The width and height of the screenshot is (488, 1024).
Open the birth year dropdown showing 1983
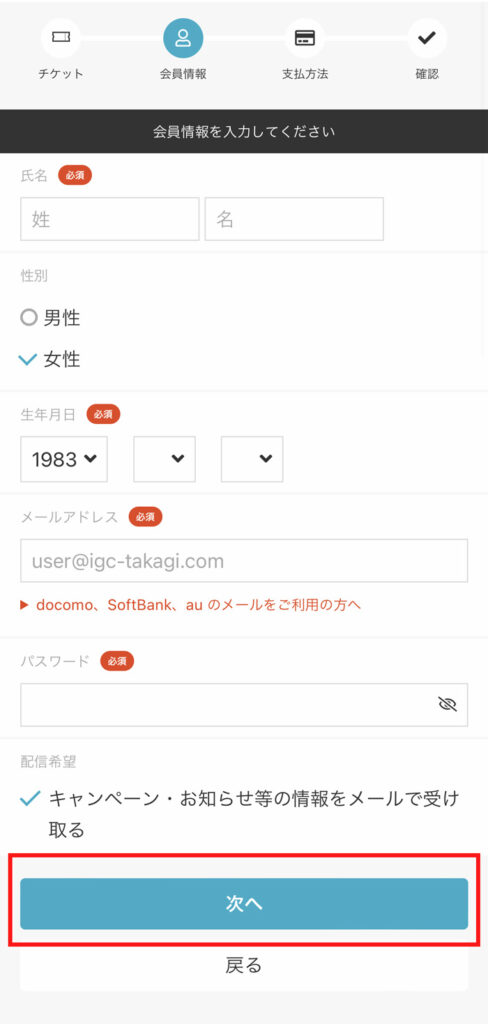pyautogui.click(x=64, y=459)
